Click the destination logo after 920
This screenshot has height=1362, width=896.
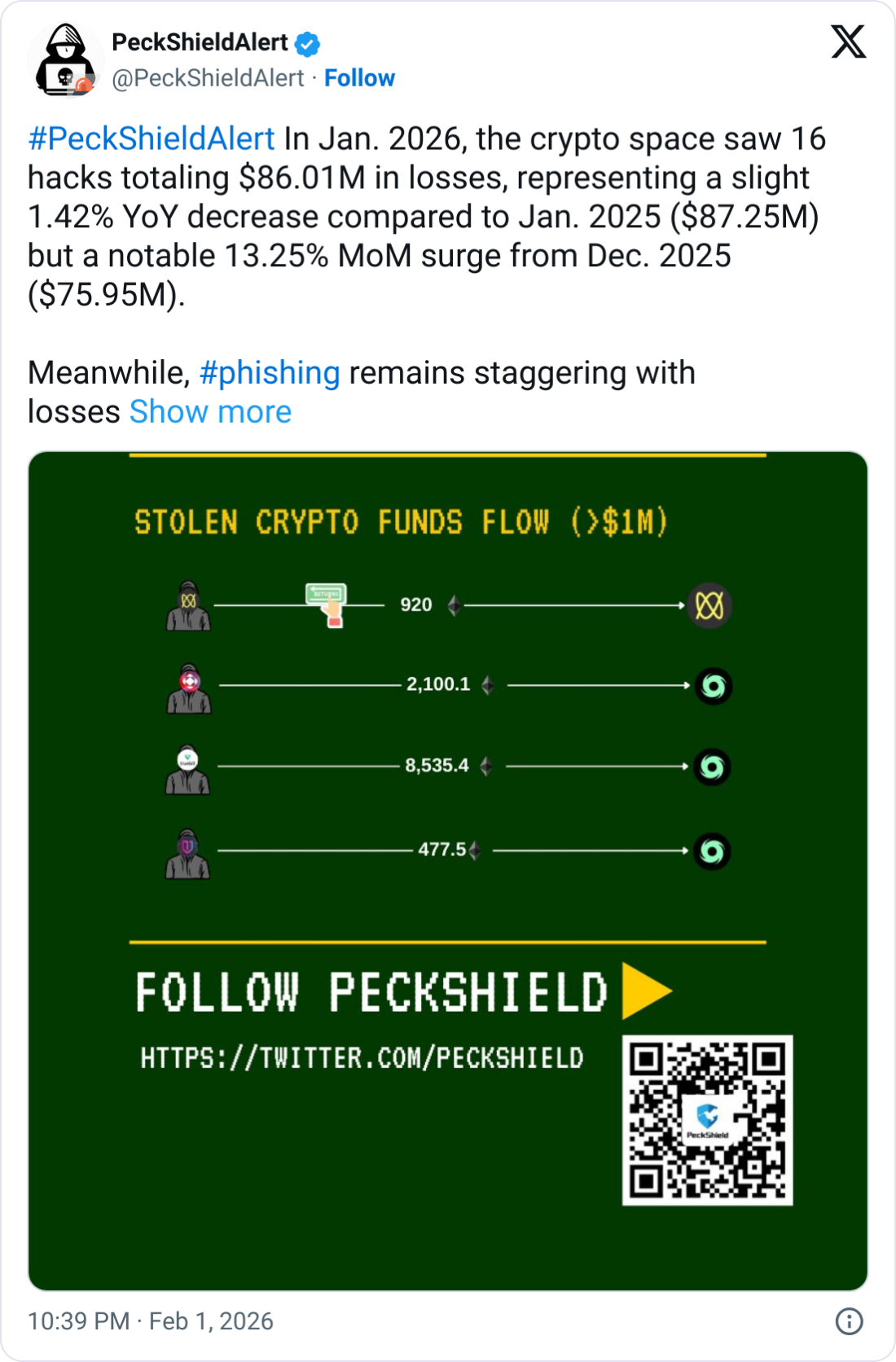[709, 606]
